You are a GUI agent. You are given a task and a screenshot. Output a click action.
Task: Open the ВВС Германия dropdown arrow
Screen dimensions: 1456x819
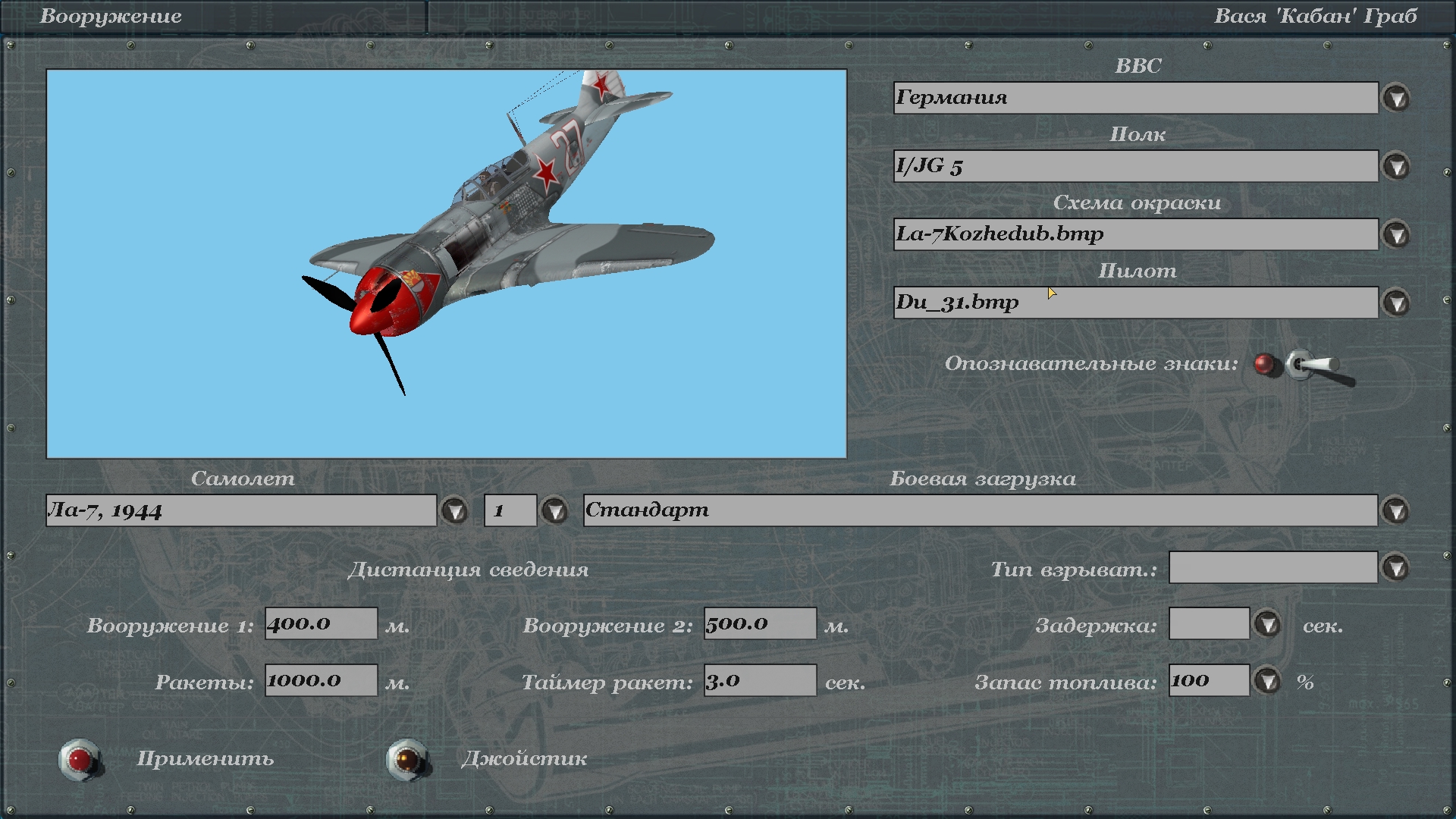(x=1396, y=99)
